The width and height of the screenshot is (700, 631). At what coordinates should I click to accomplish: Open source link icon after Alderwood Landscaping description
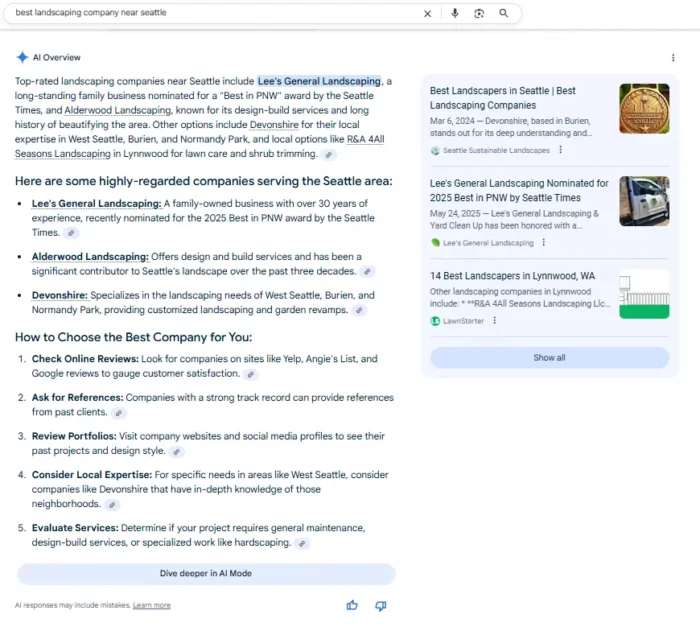[368, 272]
